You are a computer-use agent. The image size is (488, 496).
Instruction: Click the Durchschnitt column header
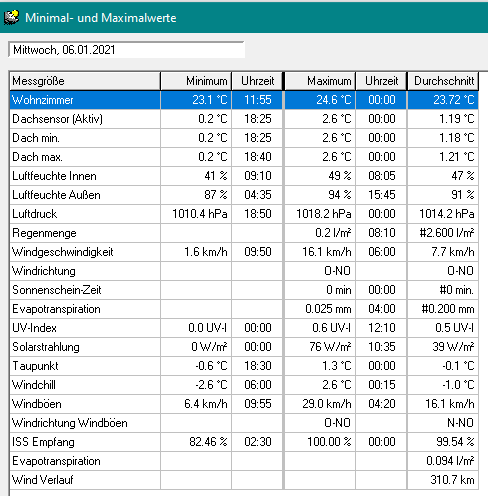pyautogui.click(x=443, y=81)
